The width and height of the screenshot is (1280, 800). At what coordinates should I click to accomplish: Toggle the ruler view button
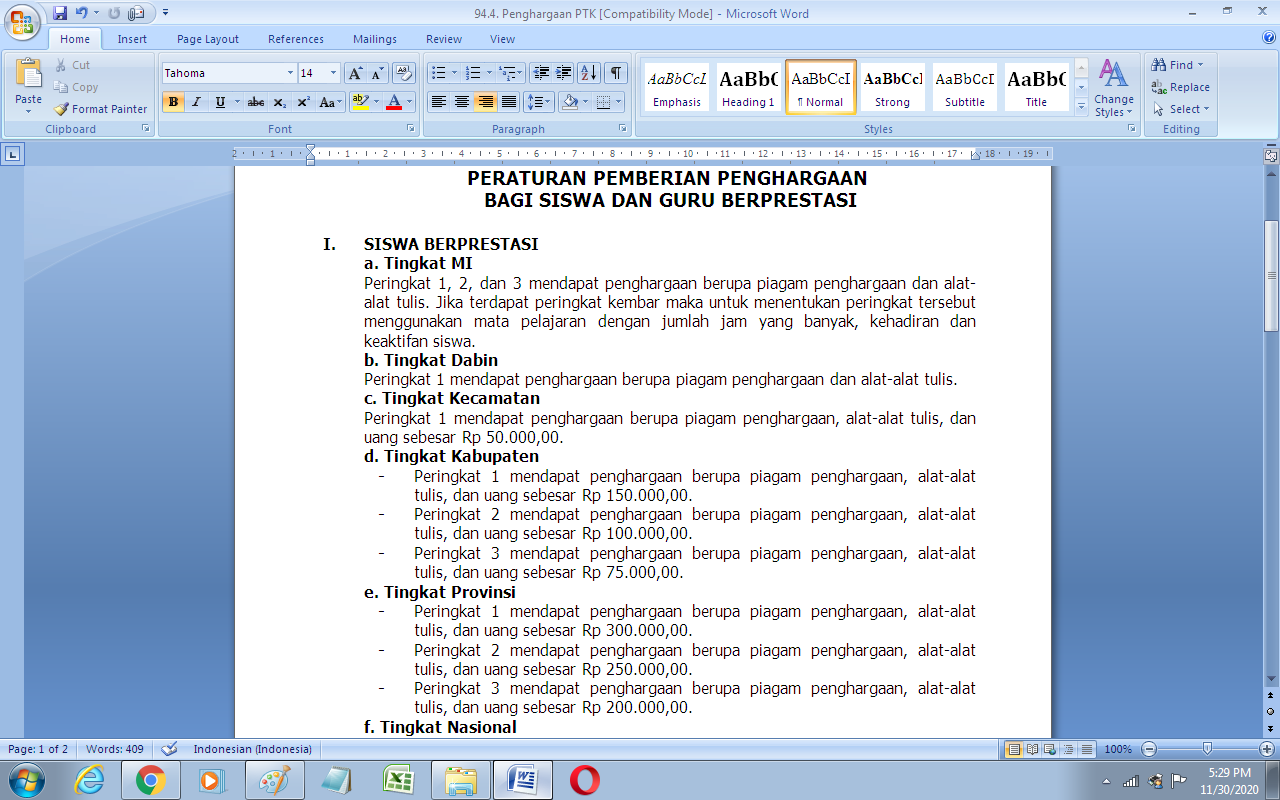pyautogui.click(x=1271, y=156)
